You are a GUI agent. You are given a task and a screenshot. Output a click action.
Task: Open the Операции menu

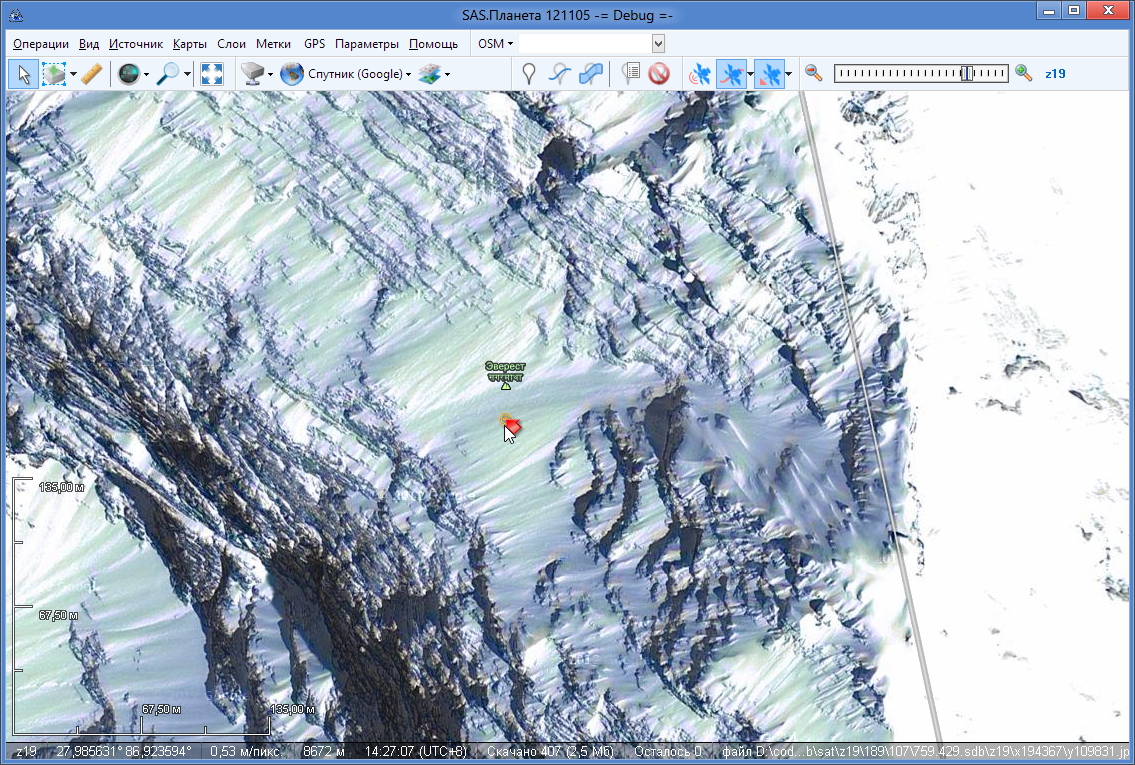point(41,44)
